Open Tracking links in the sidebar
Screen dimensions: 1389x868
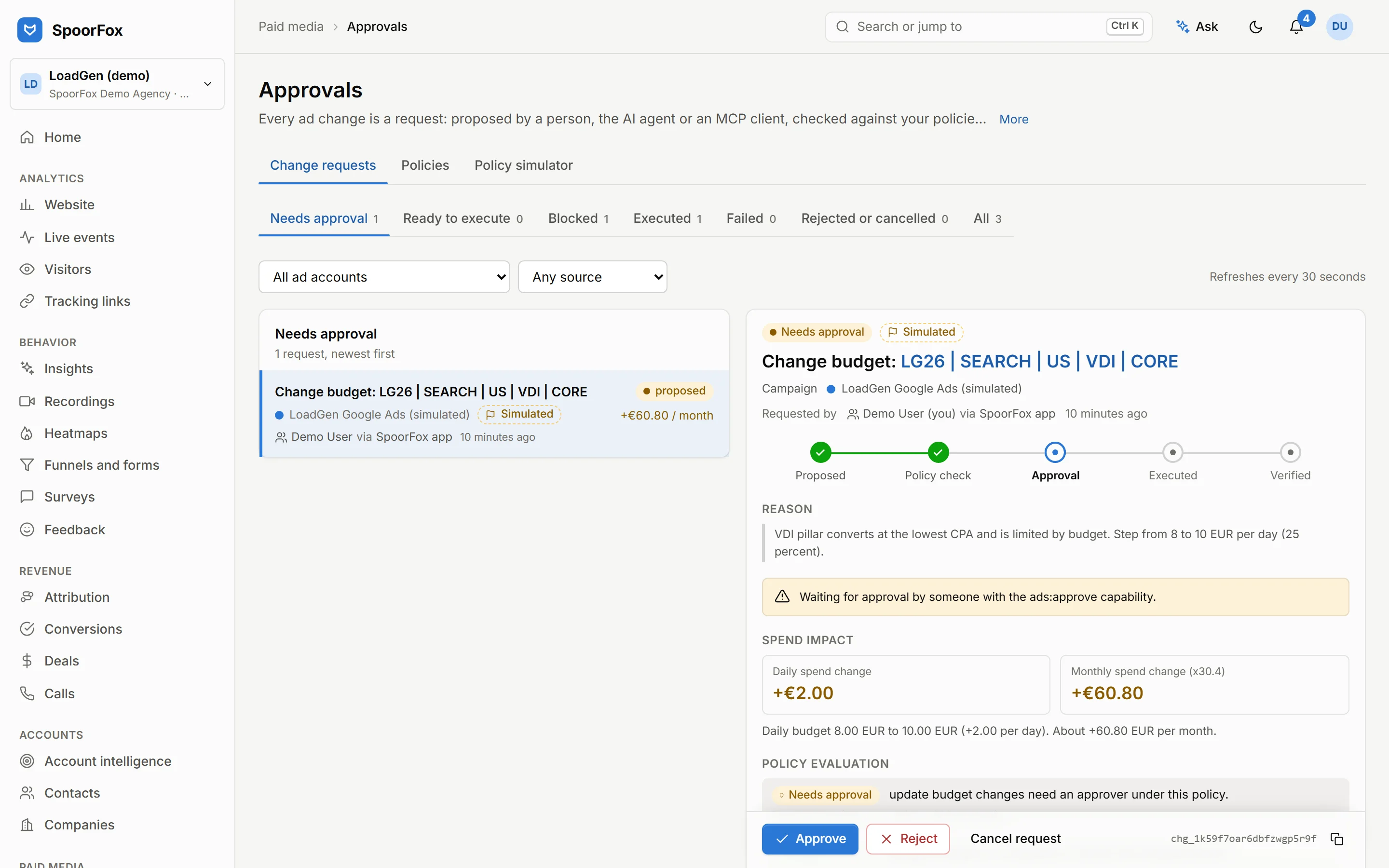pyautogui.click(x=117, y=301)
